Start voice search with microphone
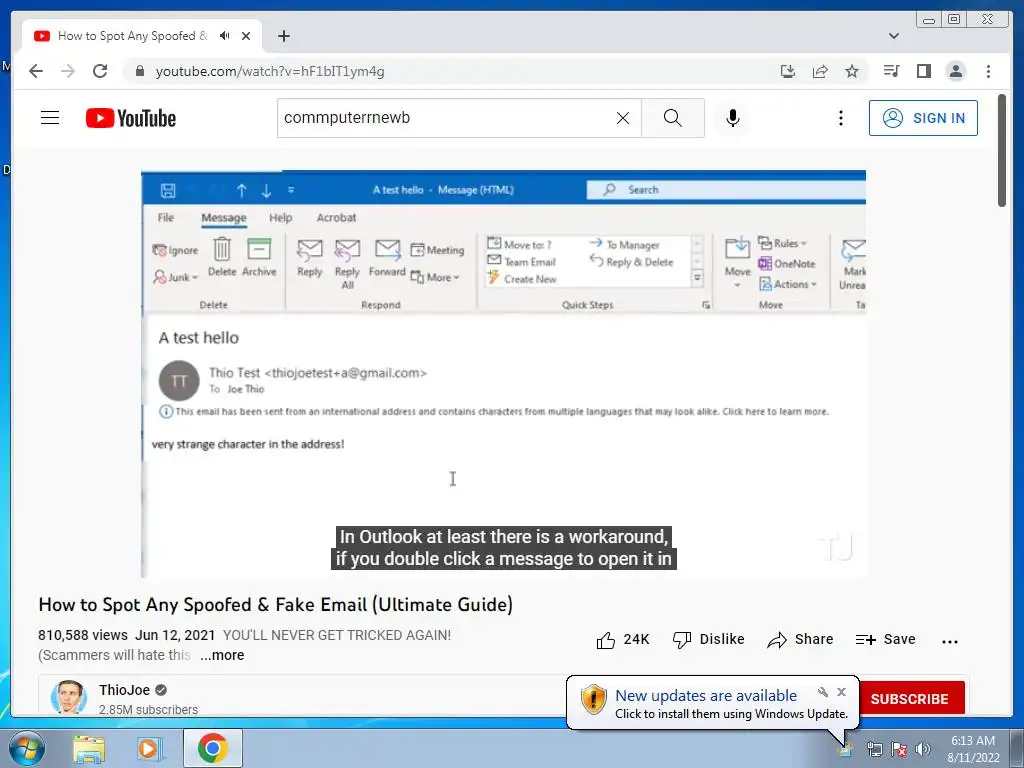1024x768 pixels. click(x=733, y=118)
